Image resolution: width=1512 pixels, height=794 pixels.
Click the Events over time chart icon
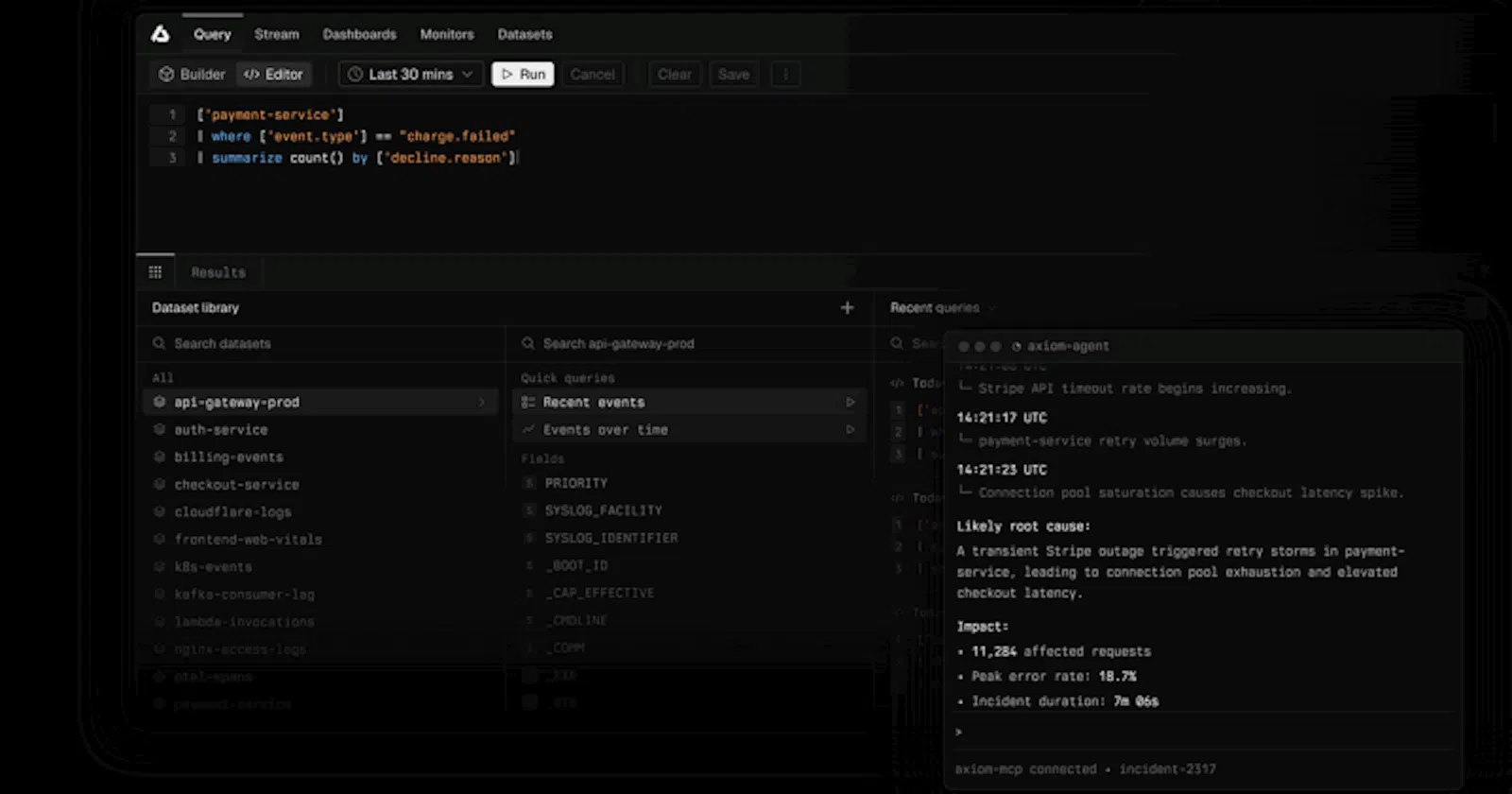[x=528, y=429]
